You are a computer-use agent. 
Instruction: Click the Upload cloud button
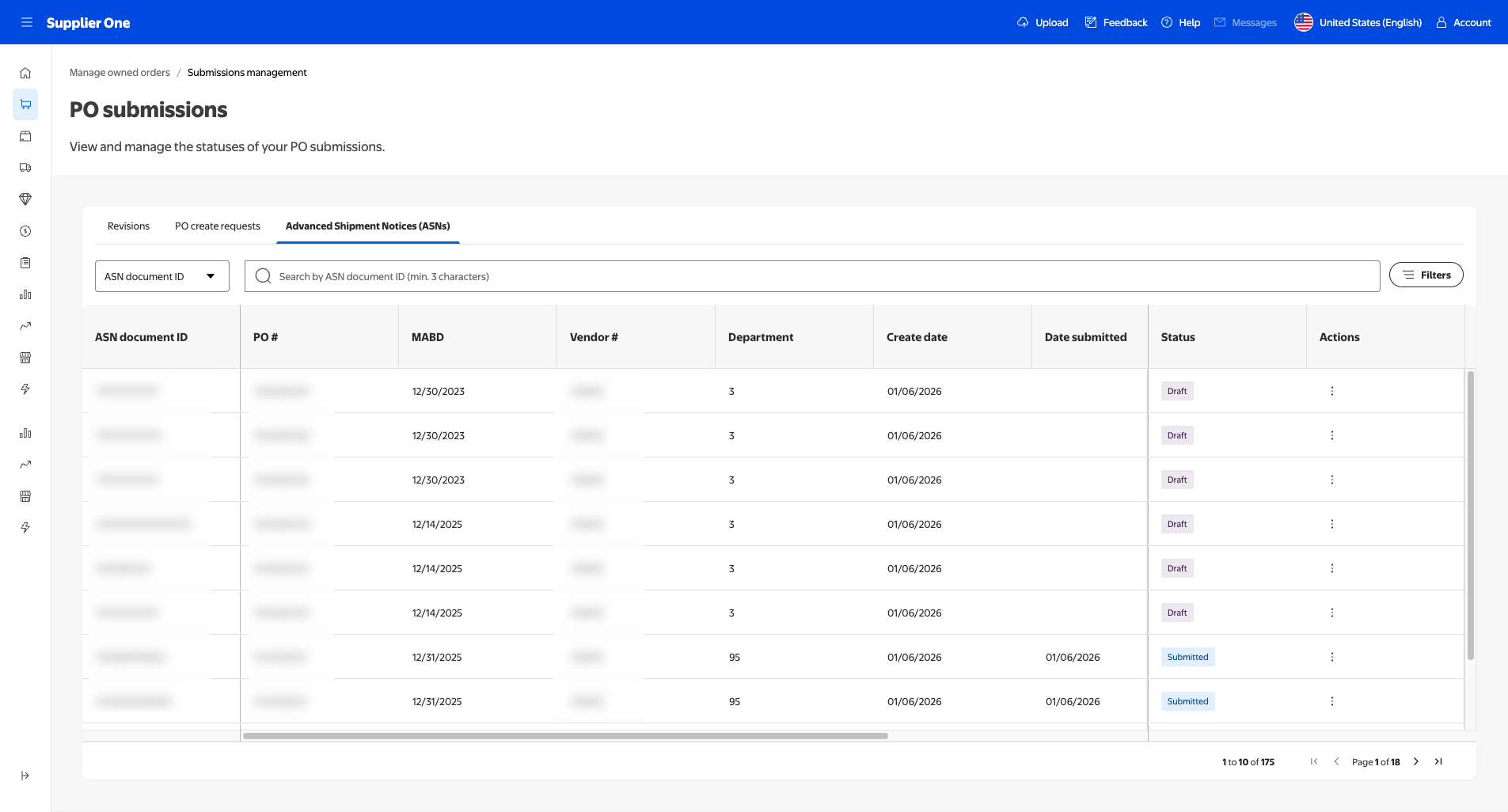tap(1043, 22)
